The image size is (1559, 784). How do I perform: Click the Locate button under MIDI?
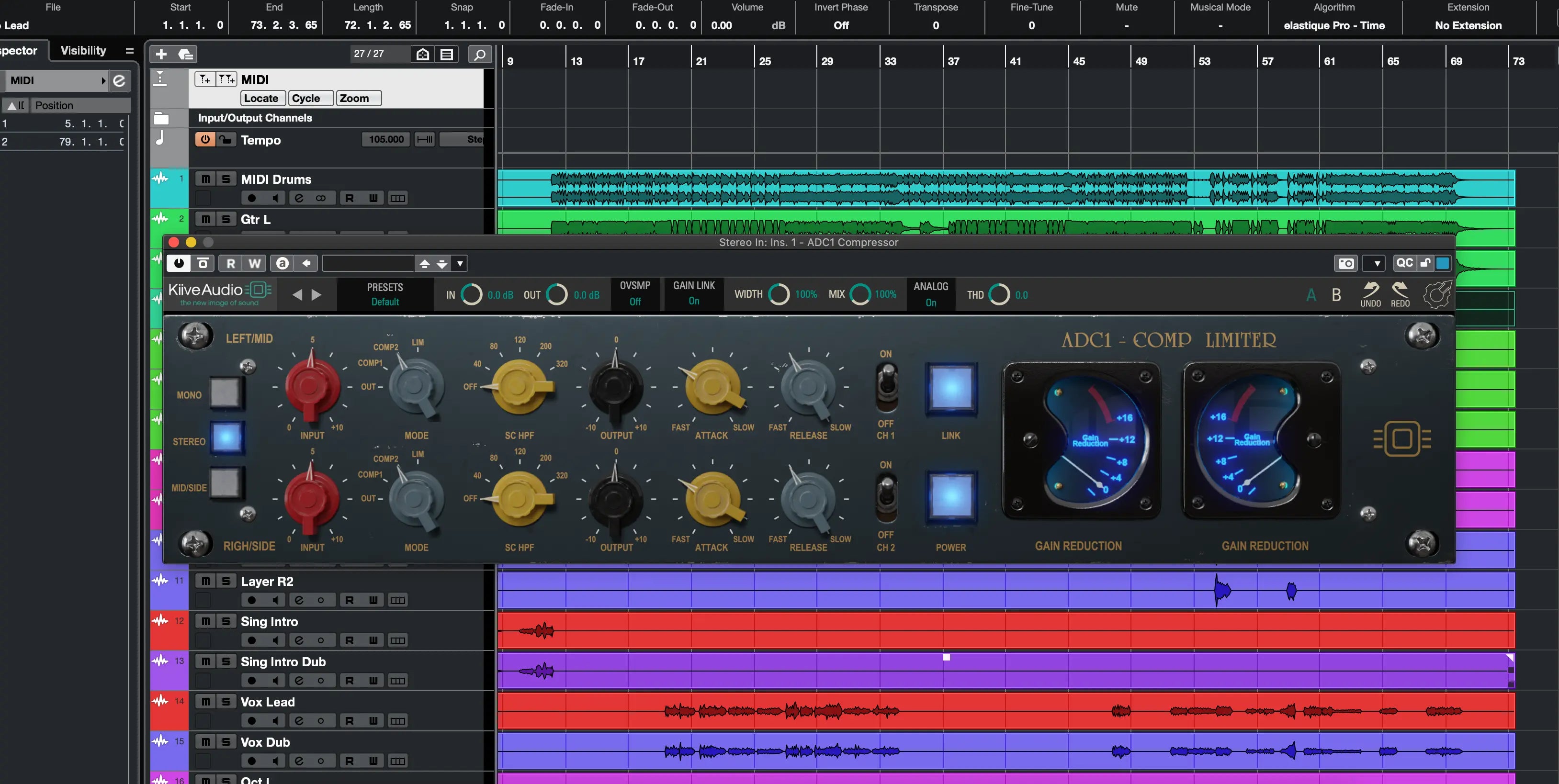(x=261, y=98)
